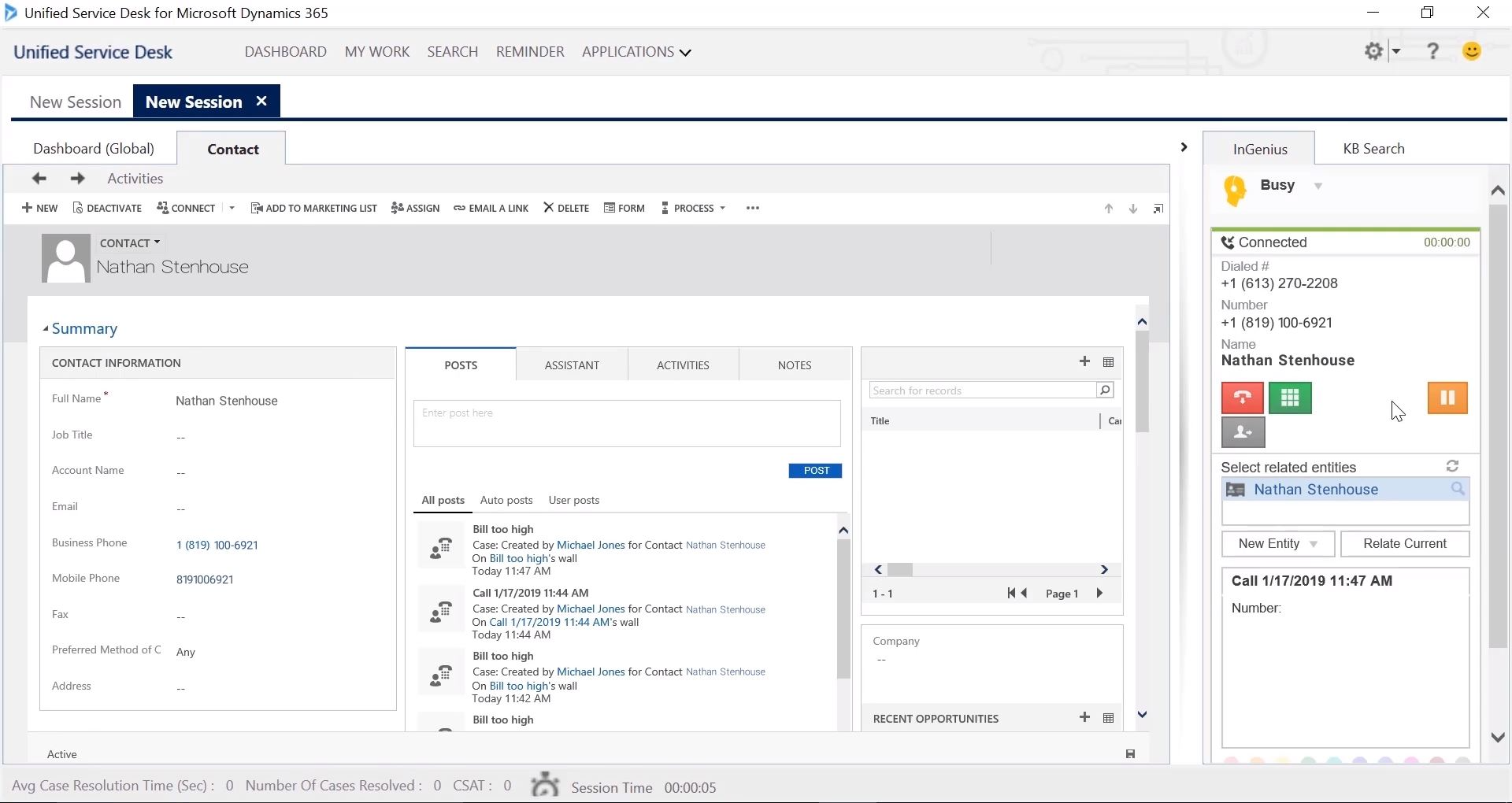Screen dimensions: 1512x803
Task: Open the DASHBOARD menu
Action: pyautogui.click(x=286, y=52)
